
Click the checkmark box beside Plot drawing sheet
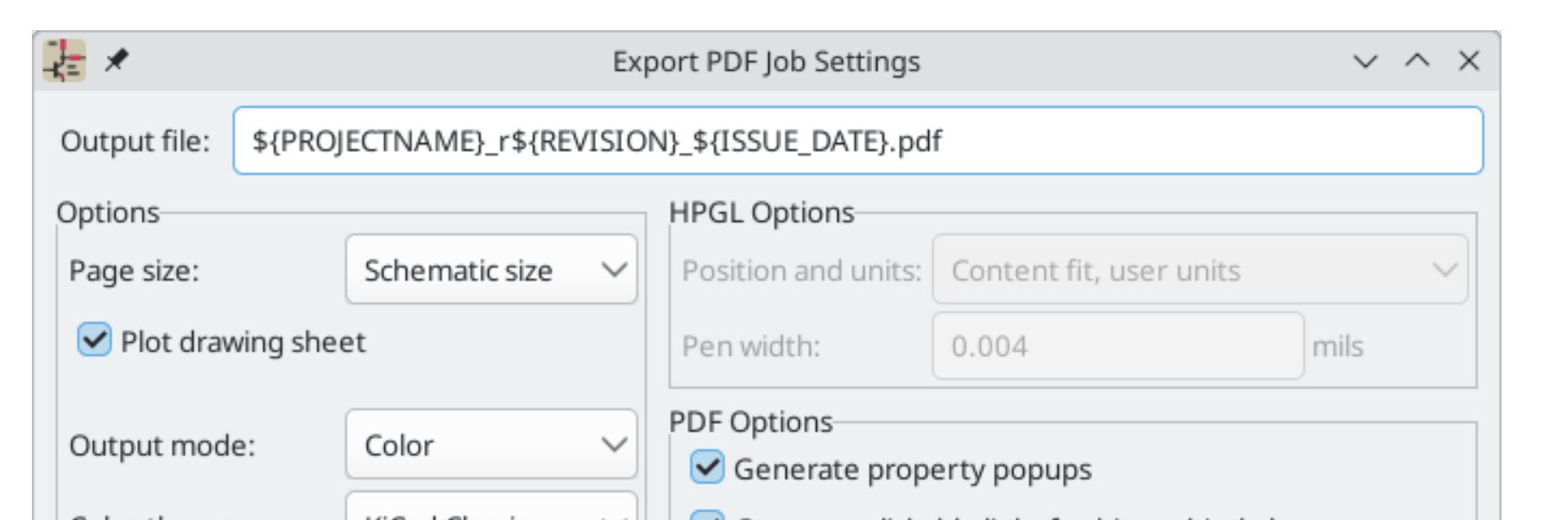click(x=94, y=340)
